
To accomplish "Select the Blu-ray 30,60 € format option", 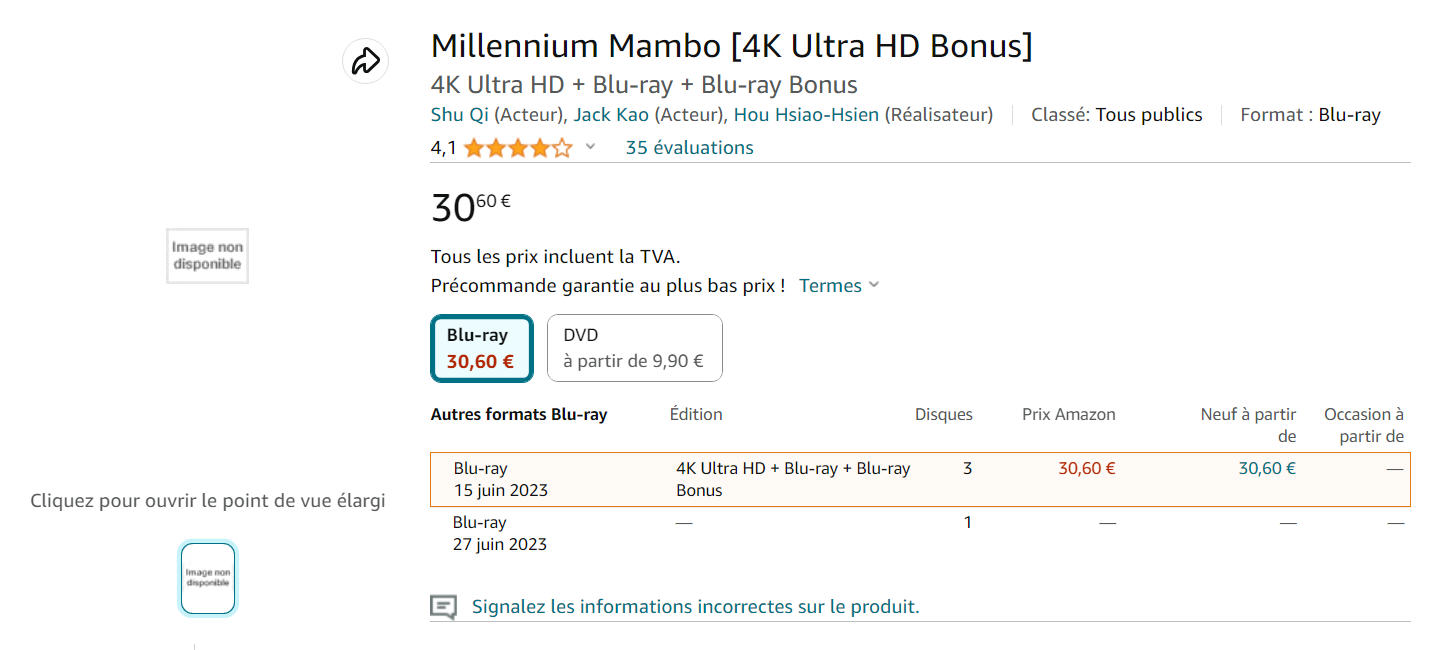I will (x=481, y=348).
